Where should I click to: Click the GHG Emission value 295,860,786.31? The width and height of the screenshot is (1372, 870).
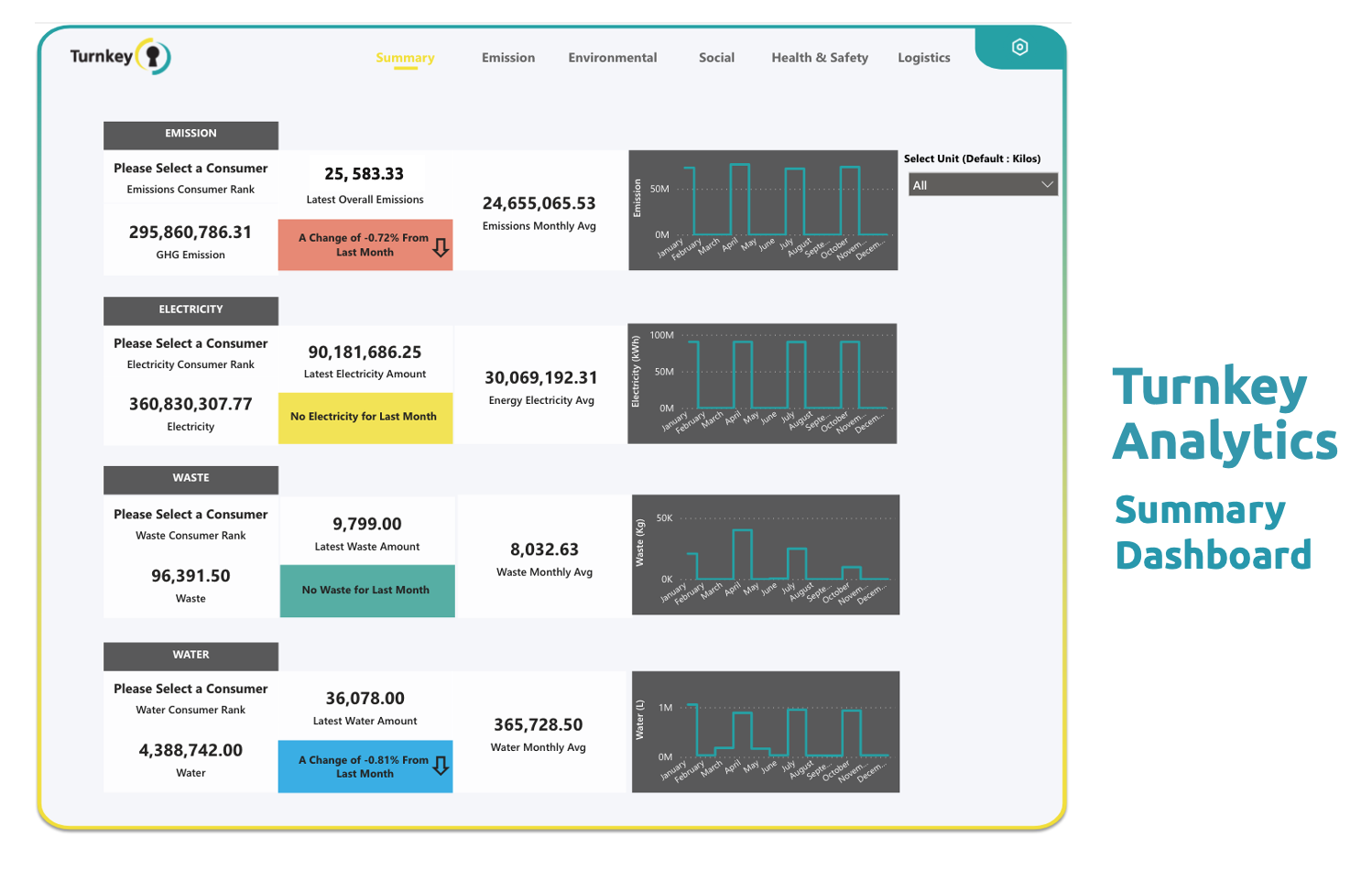(191, 233)
